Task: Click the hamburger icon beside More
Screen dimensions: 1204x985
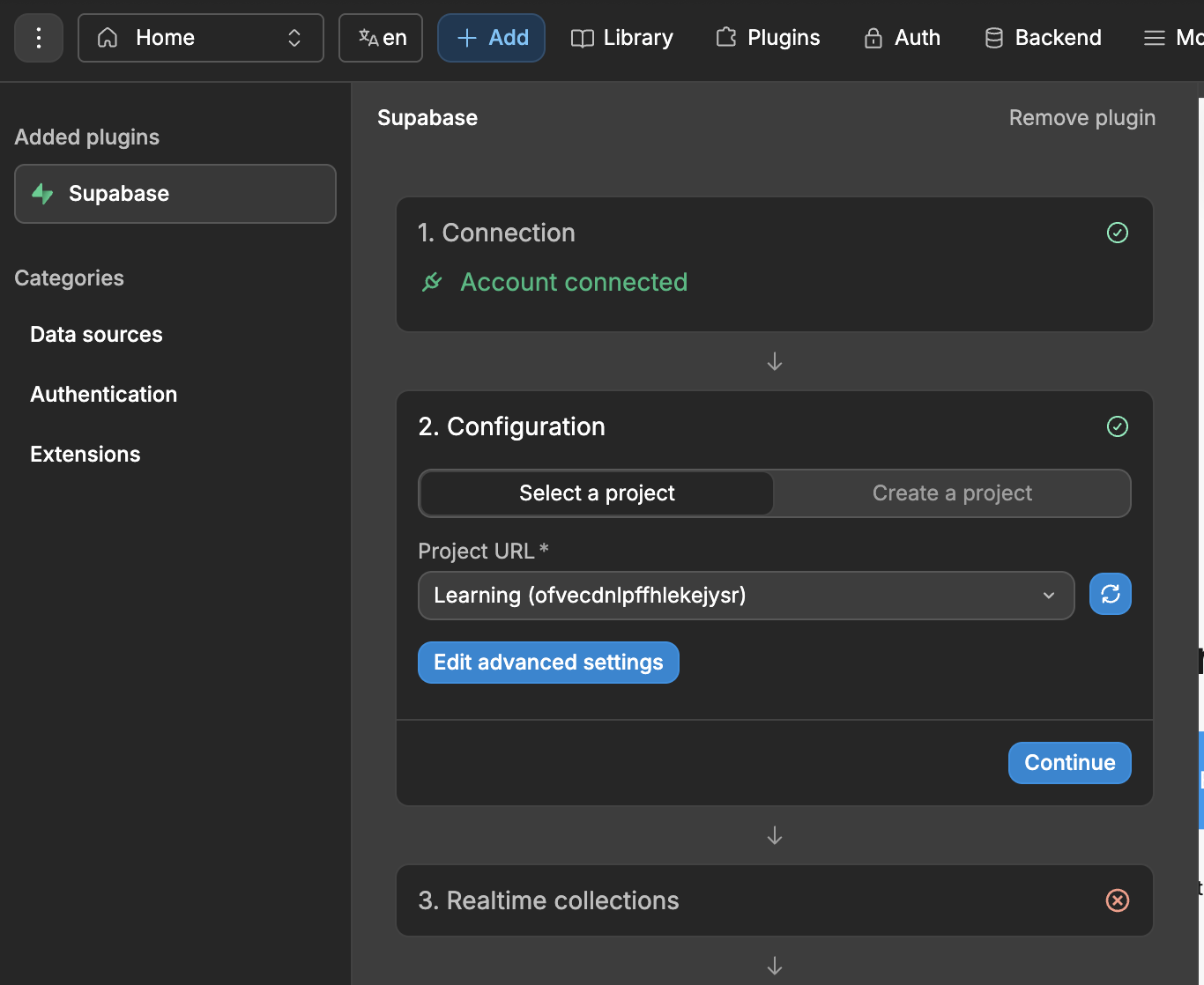Action: point(1155,38)
